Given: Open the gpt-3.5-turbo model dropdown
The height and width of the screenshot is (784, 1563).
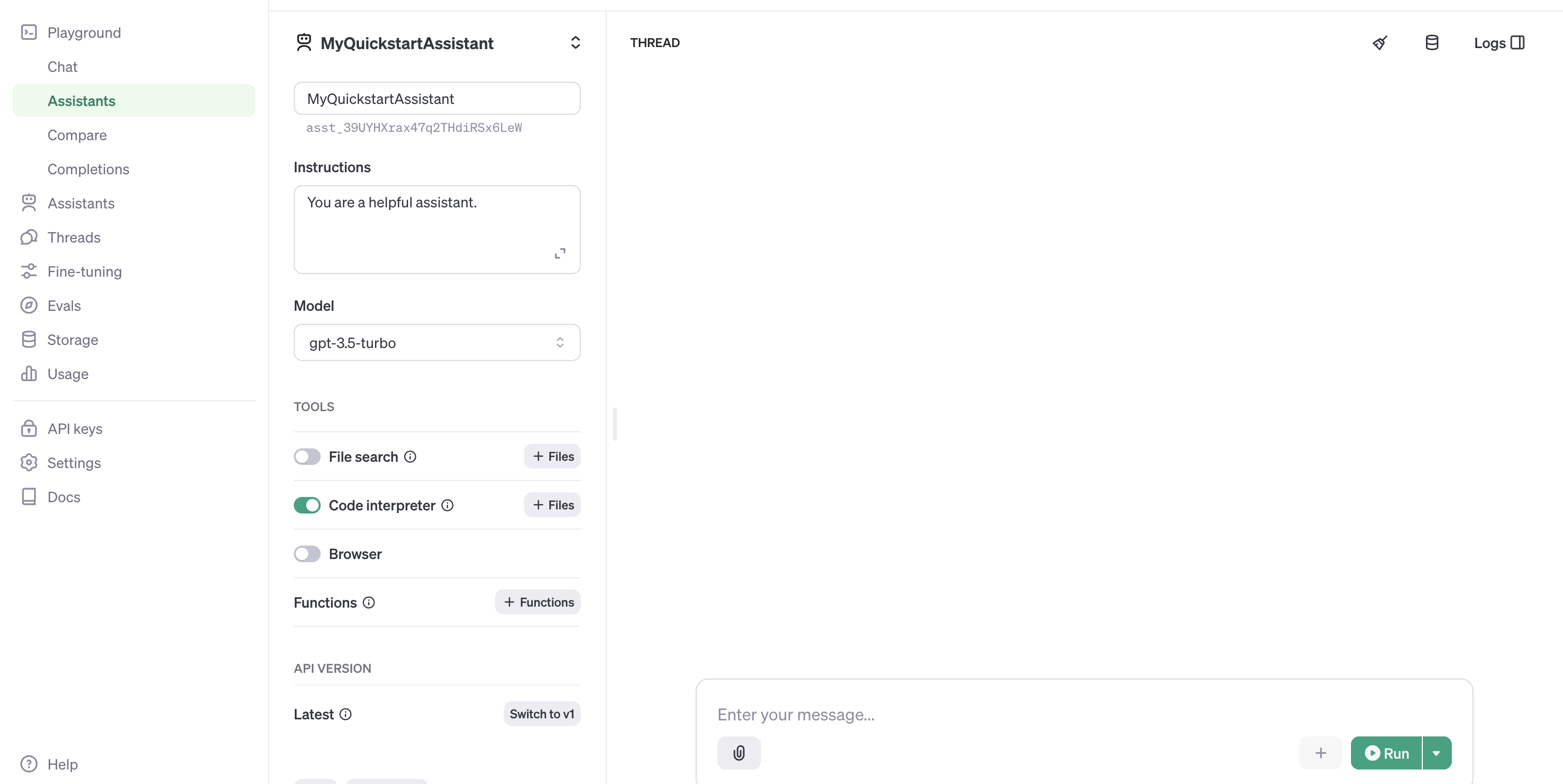Looking at the screenshot, I should coord(436,342).
